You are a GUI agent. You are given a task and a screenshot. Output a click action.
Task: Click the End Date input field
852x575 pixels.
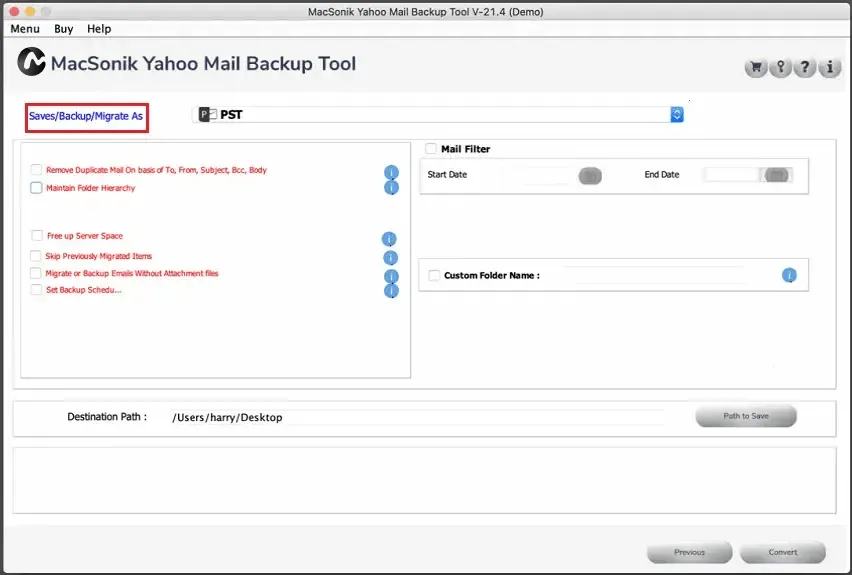coord(731,174)
